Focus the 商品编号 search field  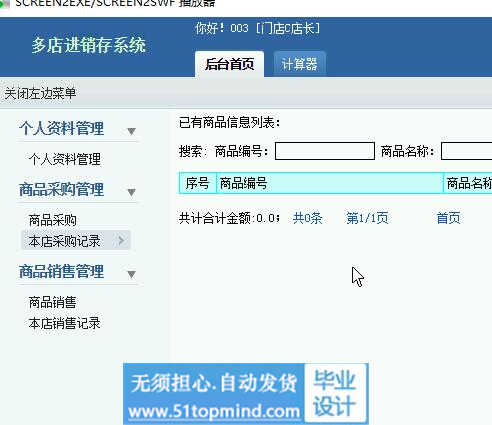[325, 151]
